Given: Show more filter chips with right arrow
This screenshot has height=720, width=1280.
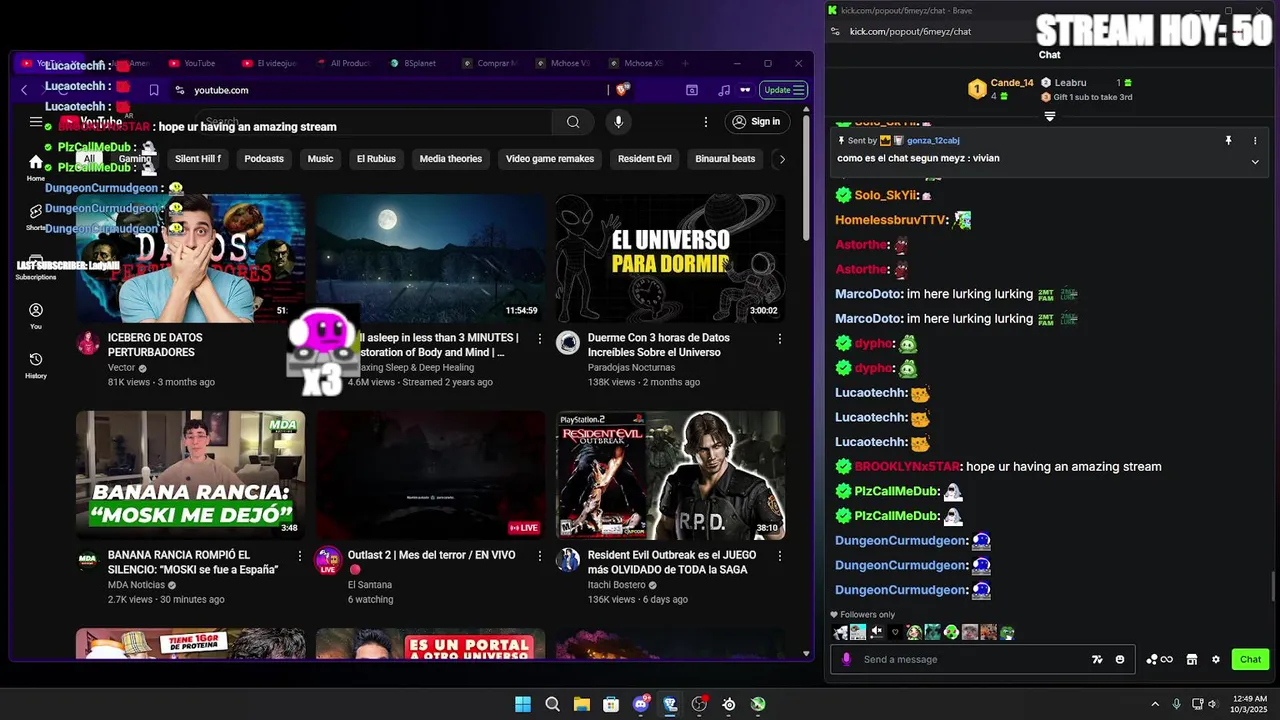Looking at the screenshot, I should pos(782,159).
